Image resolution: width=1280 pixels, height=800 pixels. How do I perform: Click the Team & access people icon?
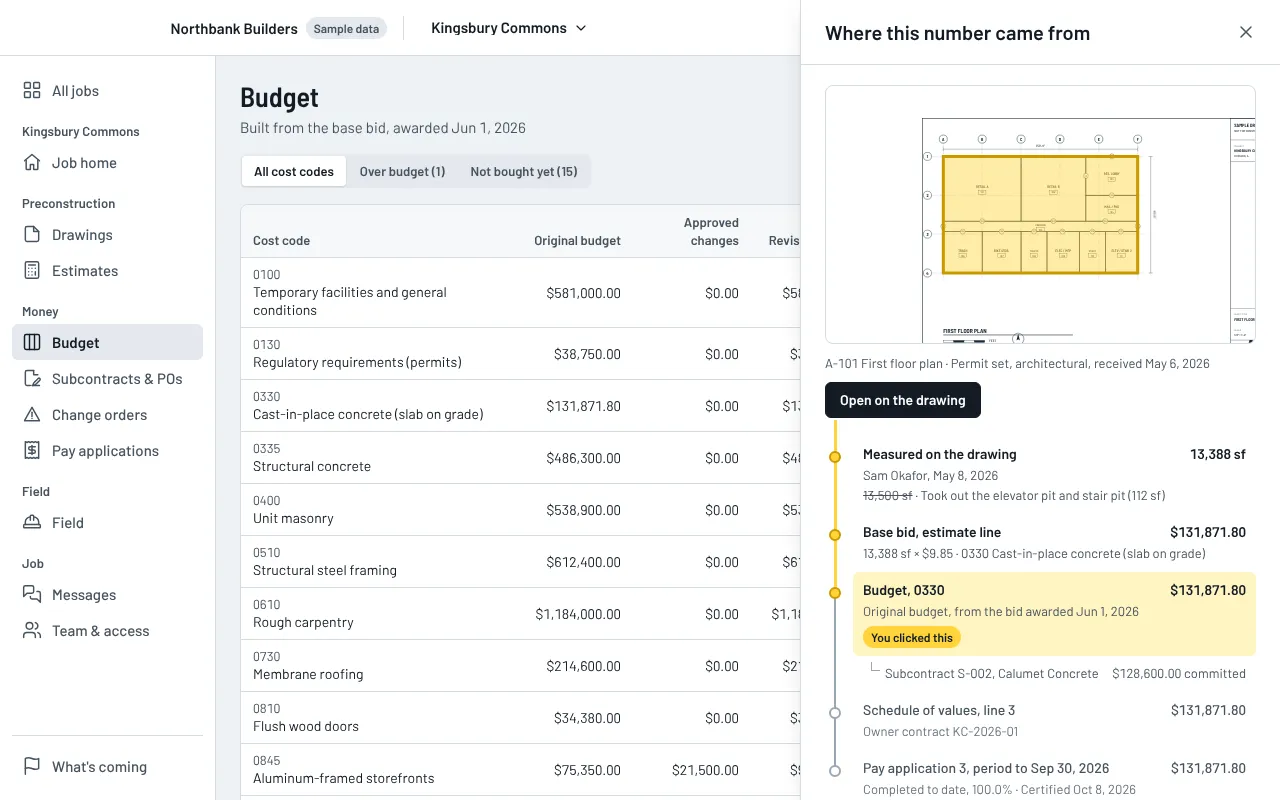pyautogui.click(x=32, y=631)
